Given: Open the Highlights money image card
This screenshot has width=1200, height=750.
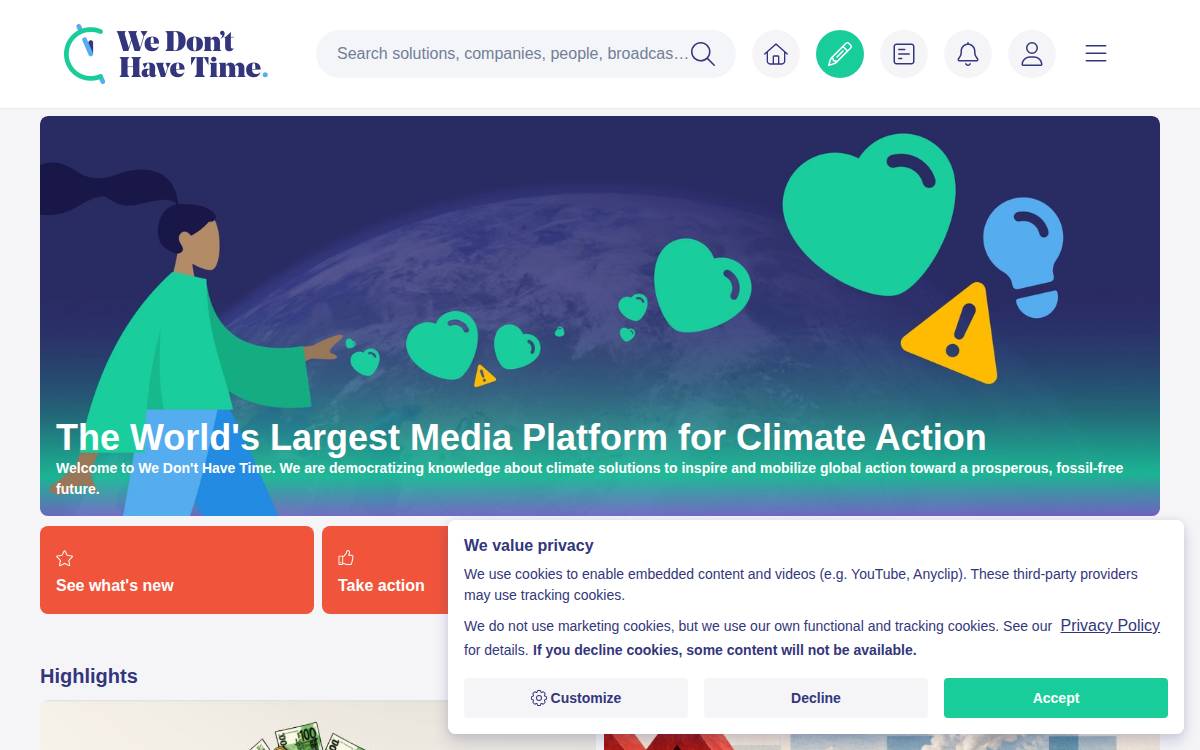Looking at the screenshot, I should point(318,725).
